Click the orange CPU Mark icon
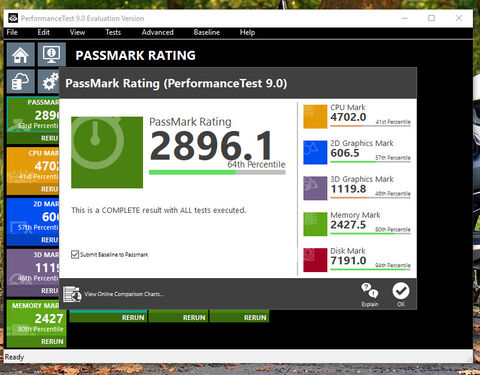Screen dimensions: 480x375 (315, 117)
